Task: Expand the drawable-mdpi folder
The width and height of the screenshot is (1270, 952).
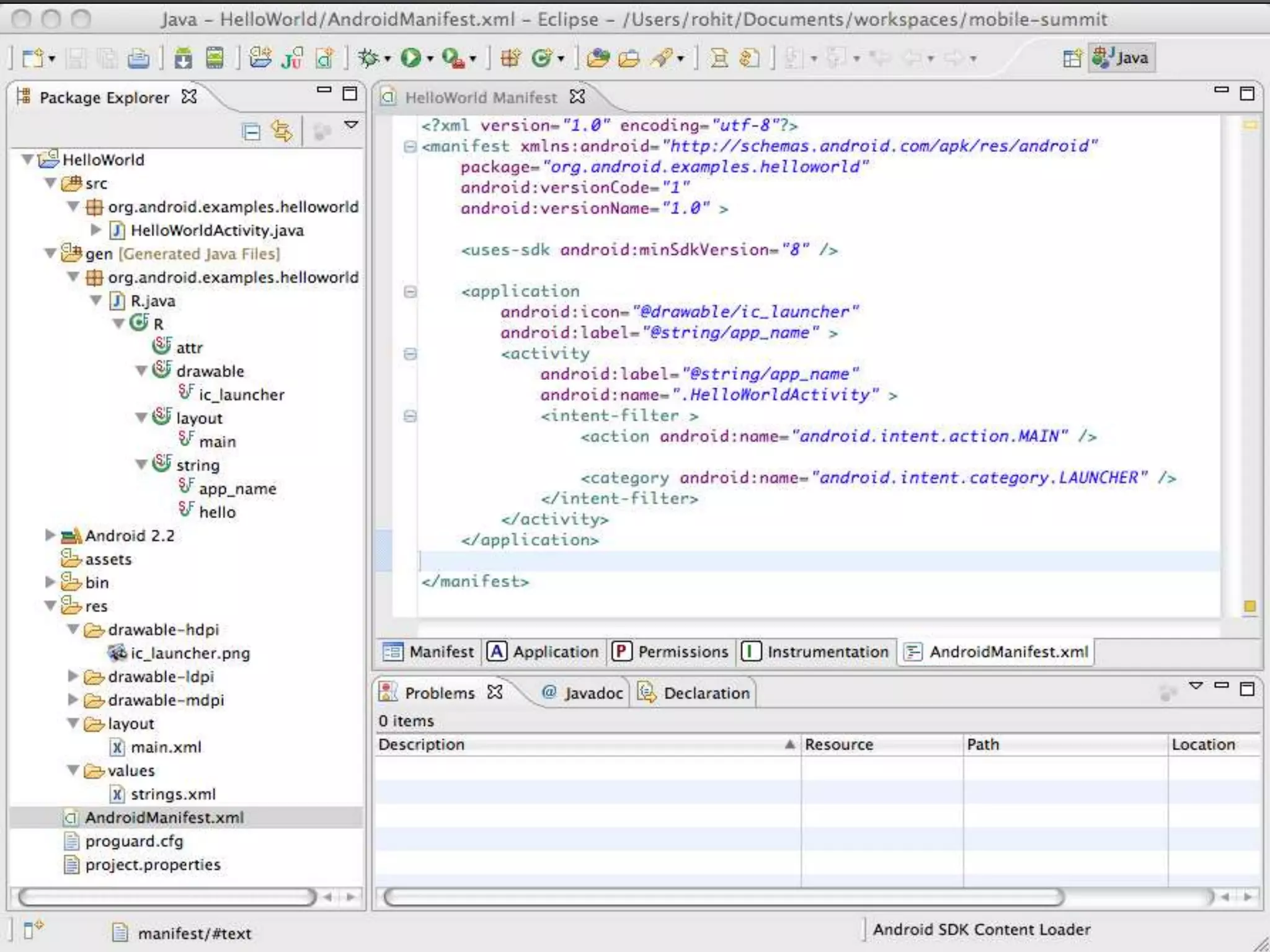Action: pyautogui.click(x=73, y=699)
